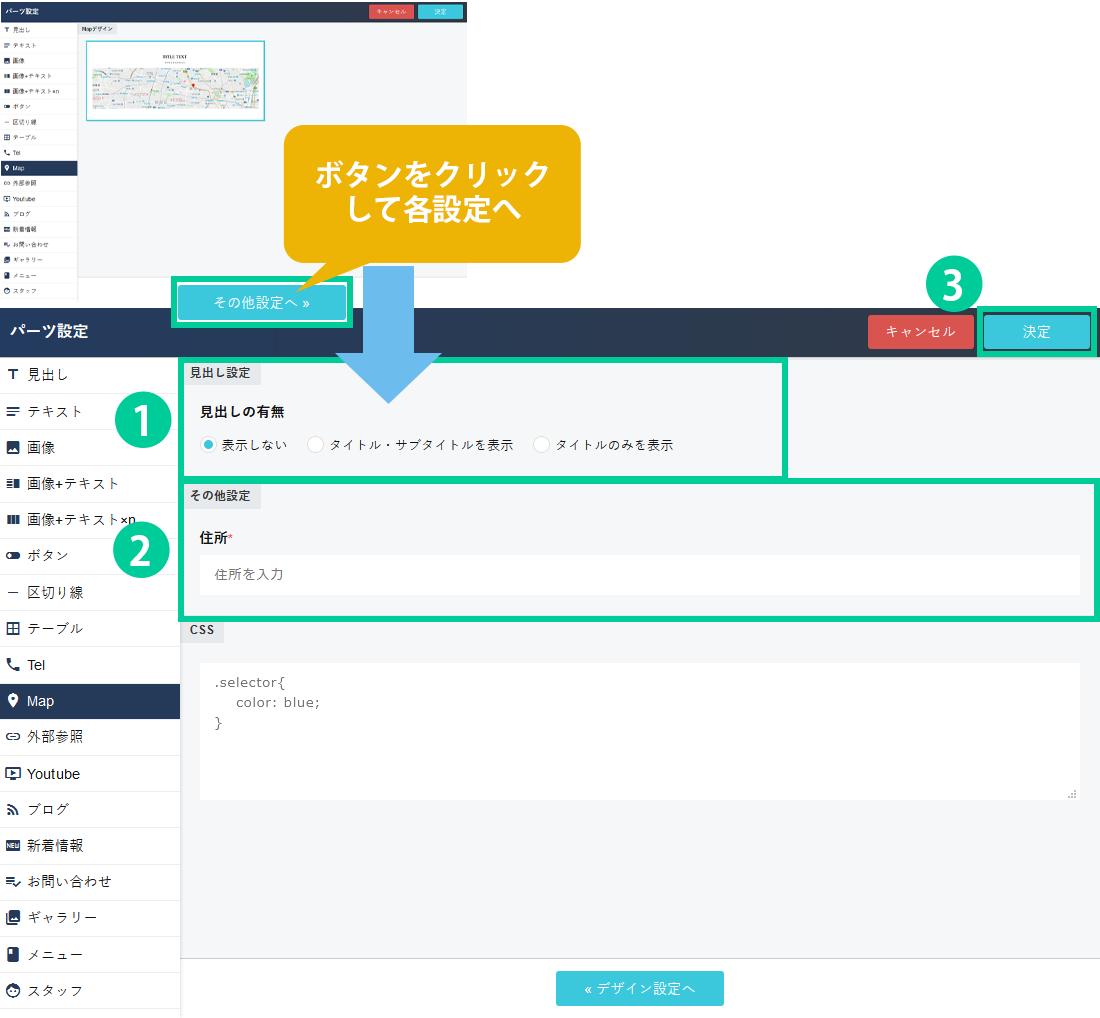This screenshot has height=1018, width=1100.
Task: Select the 表示しない radio option
Action: [209, 445]
